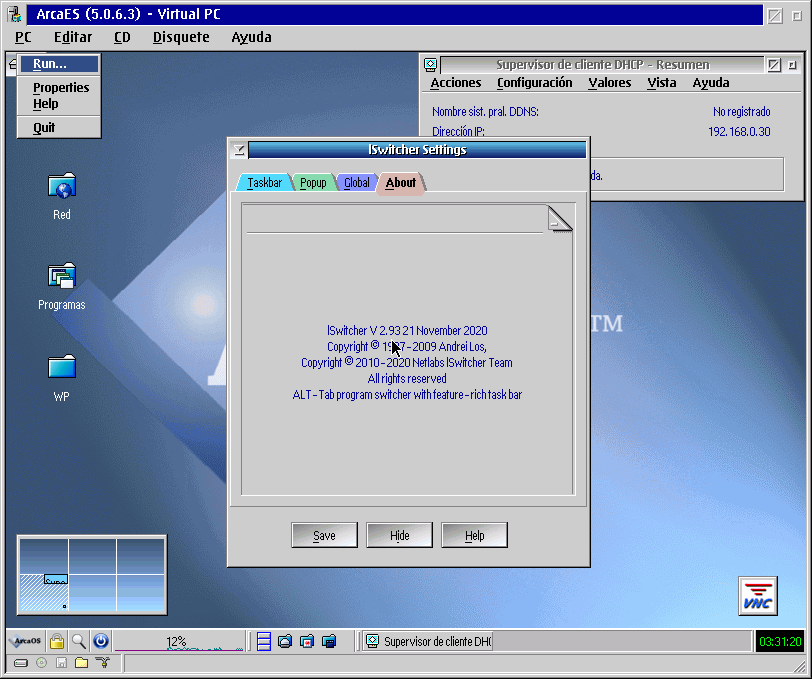Click the padlock lockup icon
The image size is (812, 679).
[x=57, y=641]
